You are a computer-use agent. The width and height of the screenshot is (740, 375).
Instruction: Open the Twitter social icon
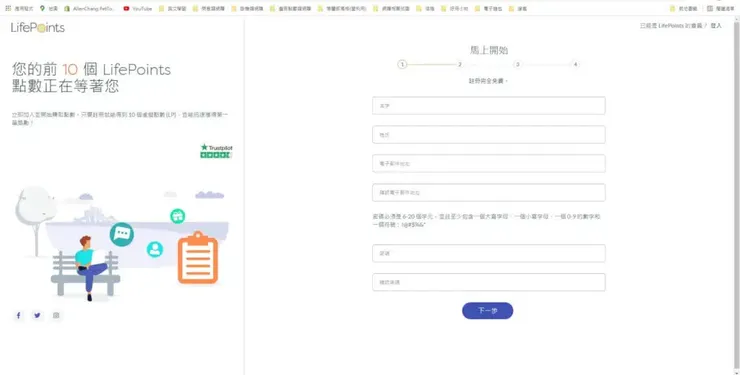(x=37, y=316)
